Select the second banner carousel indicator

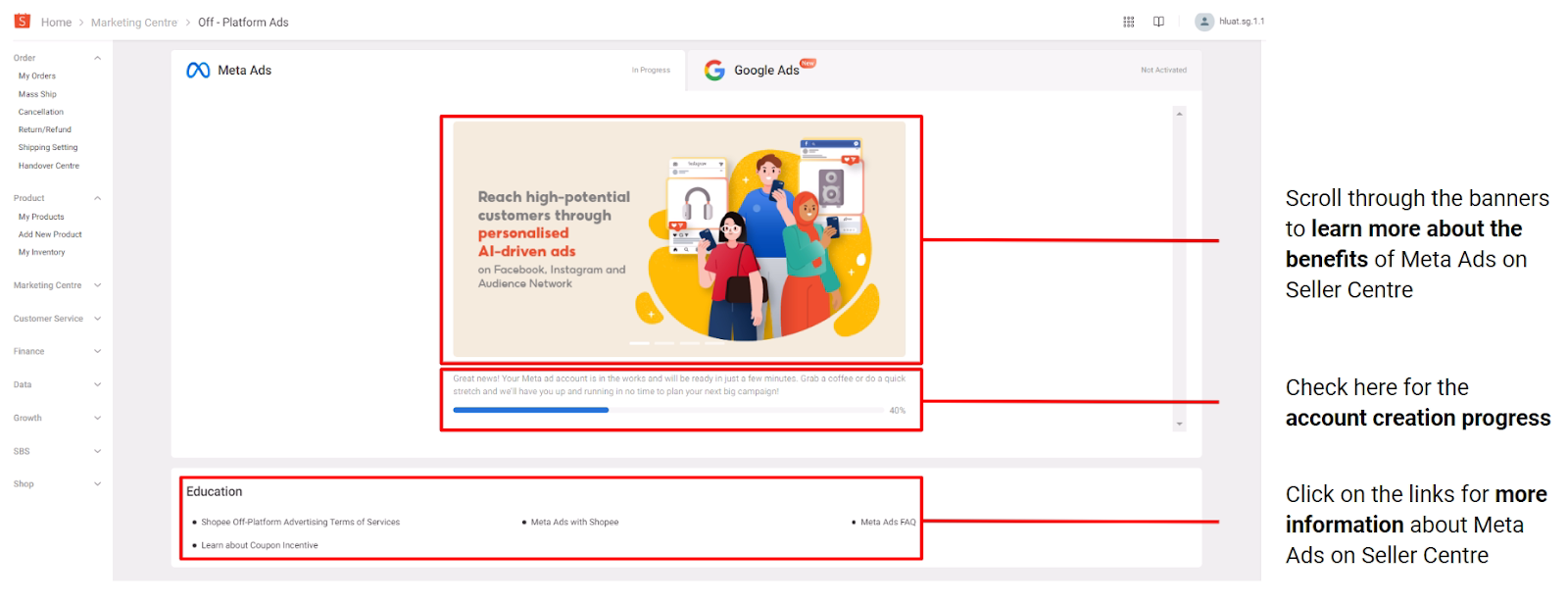[x=664, y=343]
